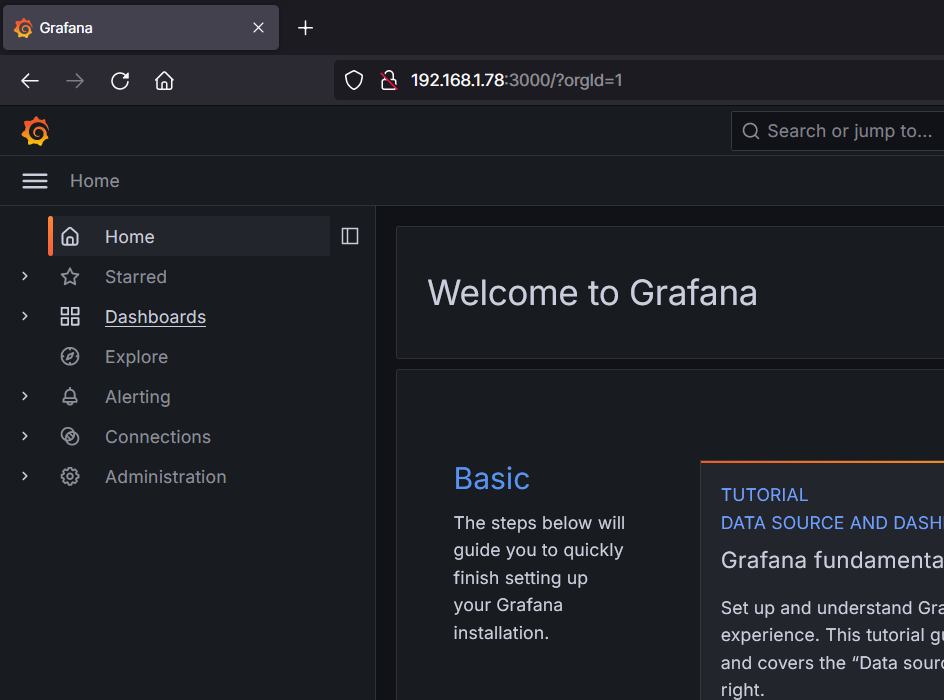Click the Administration gear icon

point(70,477)
